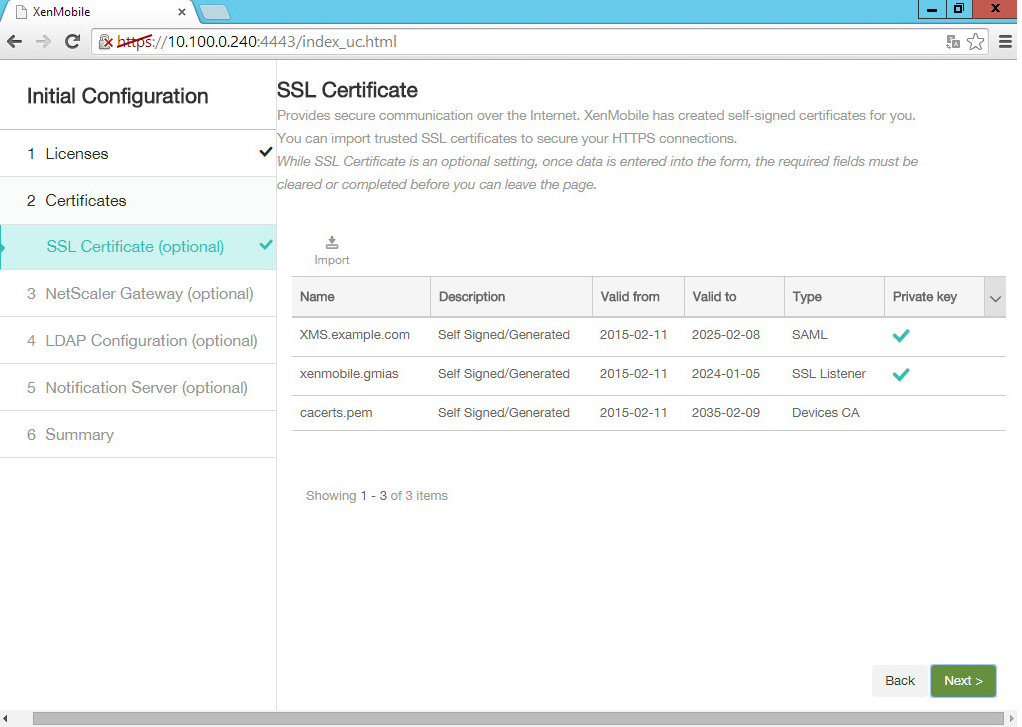Click the Licenses completed checkmark
Viewport: 1022px width, 727px height.
point(265,152)
